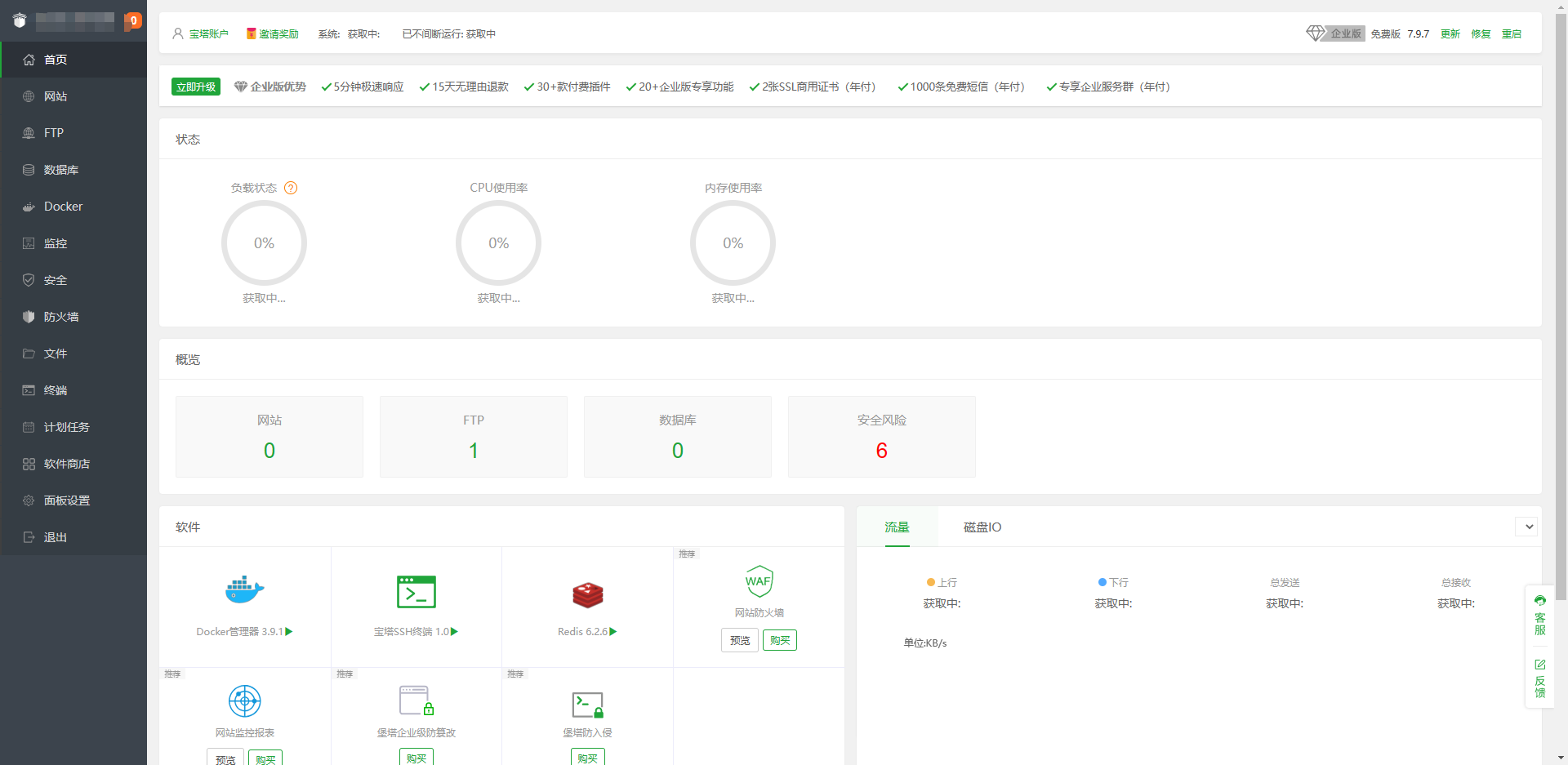Expand the chevron on the traffic panel
This screenshot has width=1568, height=765.
1527,527
